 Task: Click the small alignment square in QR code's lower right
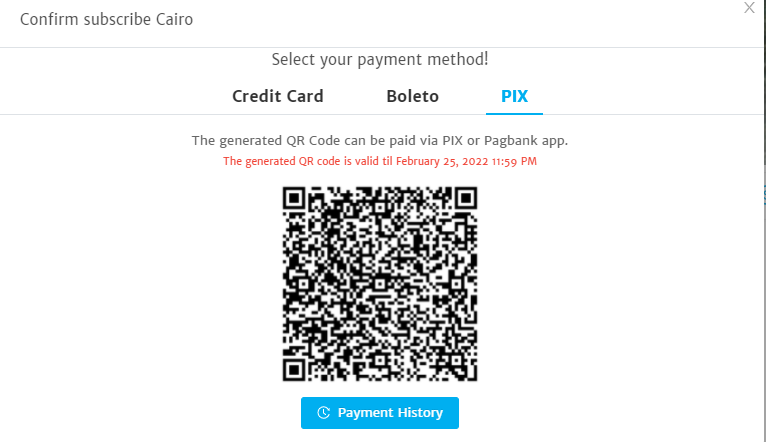click(x=456, y=360)
